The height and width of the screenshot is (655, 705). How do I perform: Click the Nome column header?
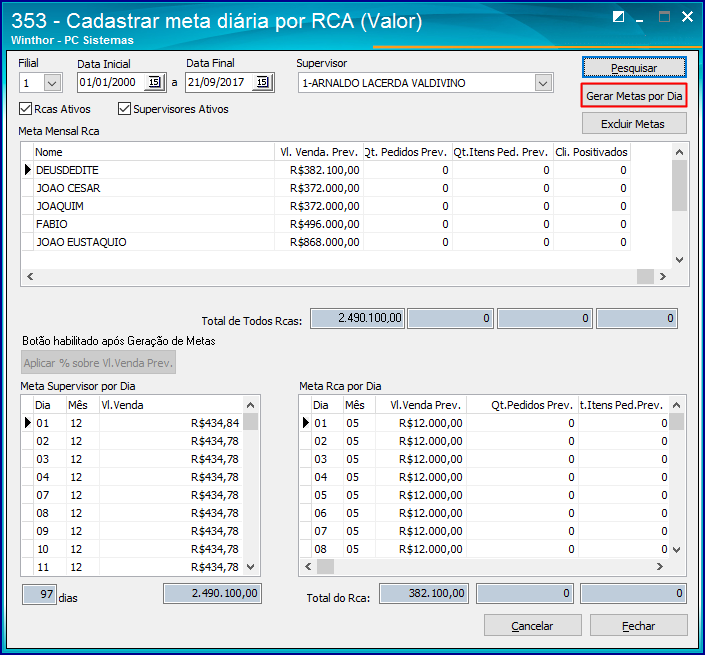tap(154, 152)
